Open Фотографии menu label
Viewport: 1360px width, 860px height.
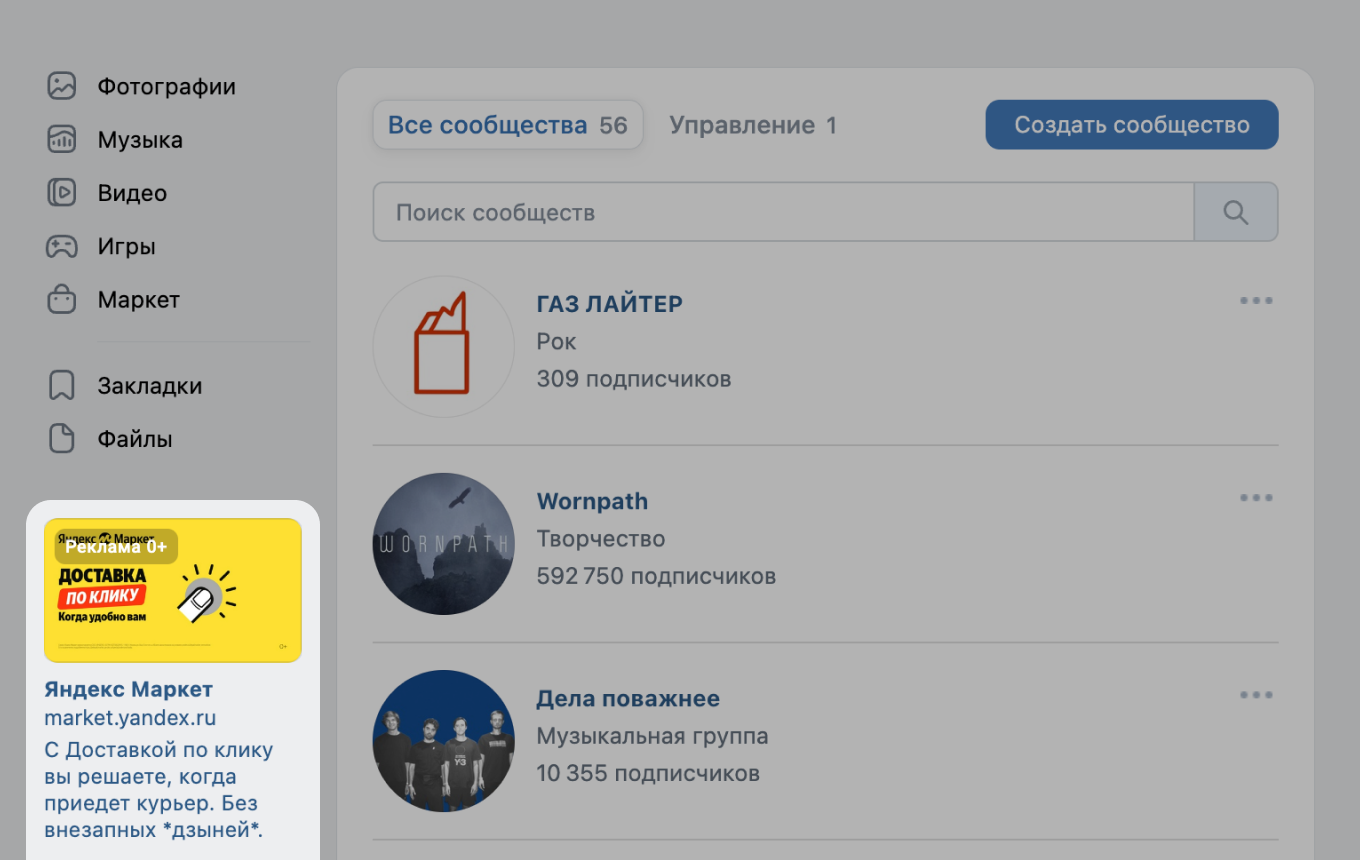(x=167, y=87)
